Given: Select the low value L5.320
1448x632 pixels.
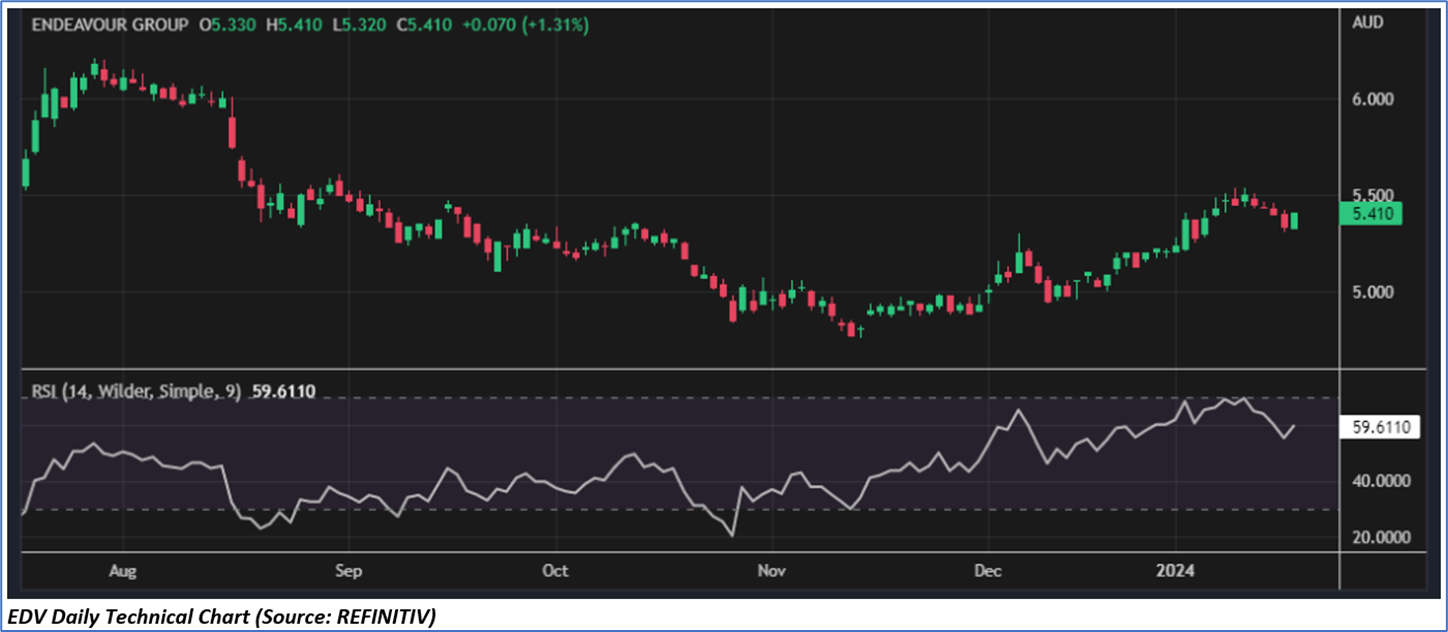Looking at the screenshot, I should point(359,26).
